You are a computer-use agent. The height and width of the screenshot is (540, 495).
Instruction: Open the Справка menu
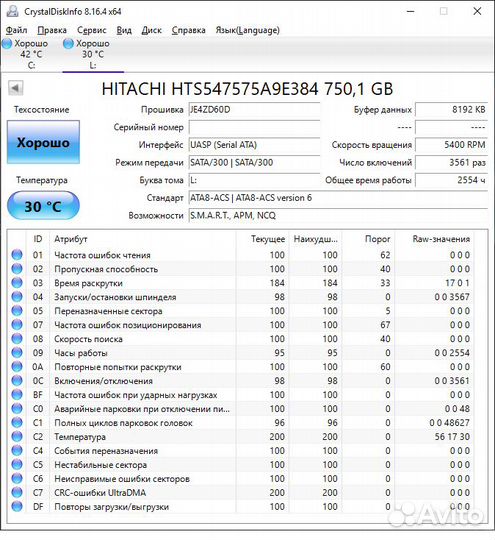tap(188, 30)
